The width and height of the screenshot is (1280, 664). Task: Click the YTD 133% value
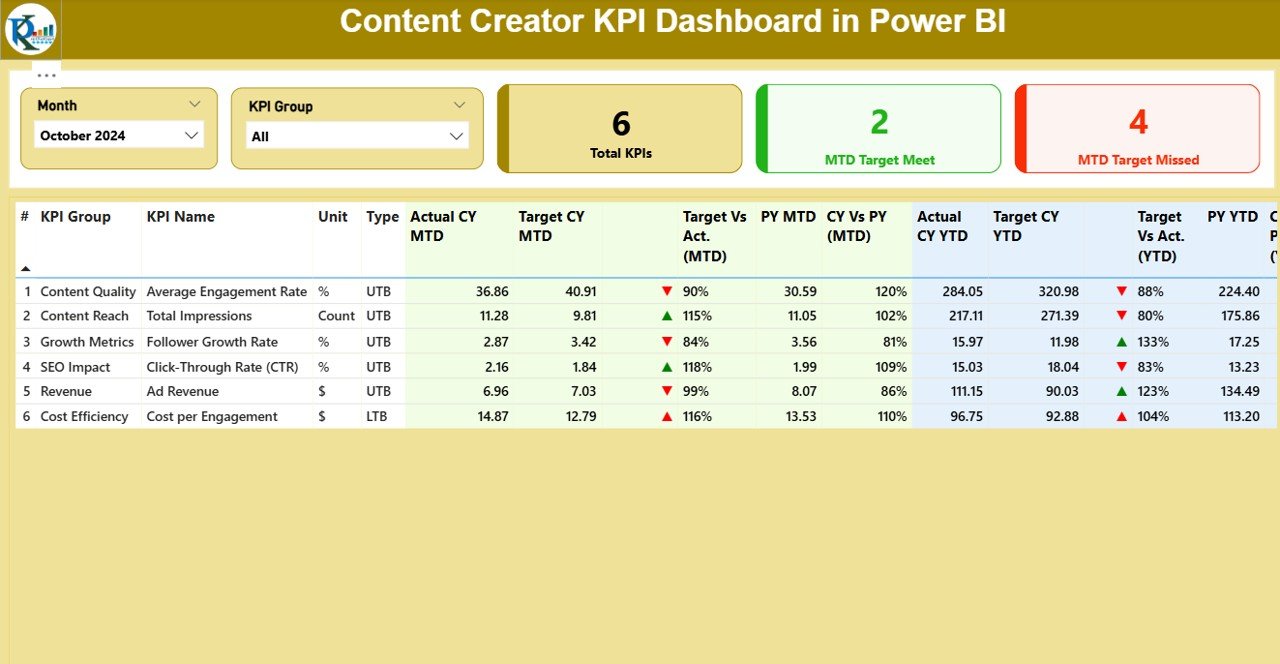click(x=1153, y=342)
